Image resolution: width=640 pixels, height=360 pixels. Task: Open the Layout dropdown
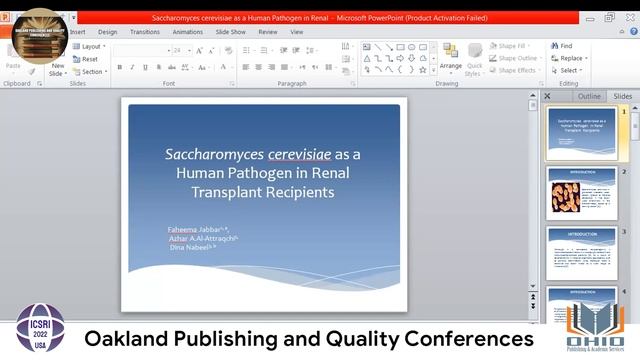[x=89, y=47]
